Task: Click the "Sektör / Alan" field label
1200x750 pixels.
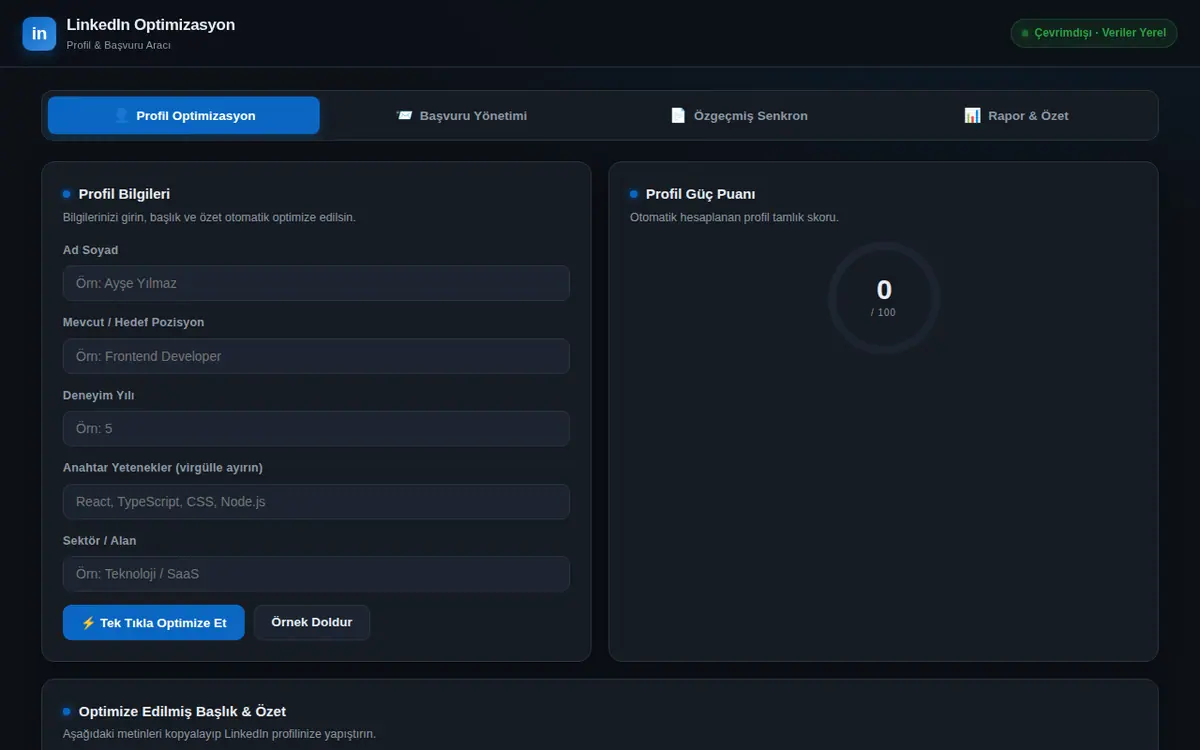Action: tap(99, 540)
